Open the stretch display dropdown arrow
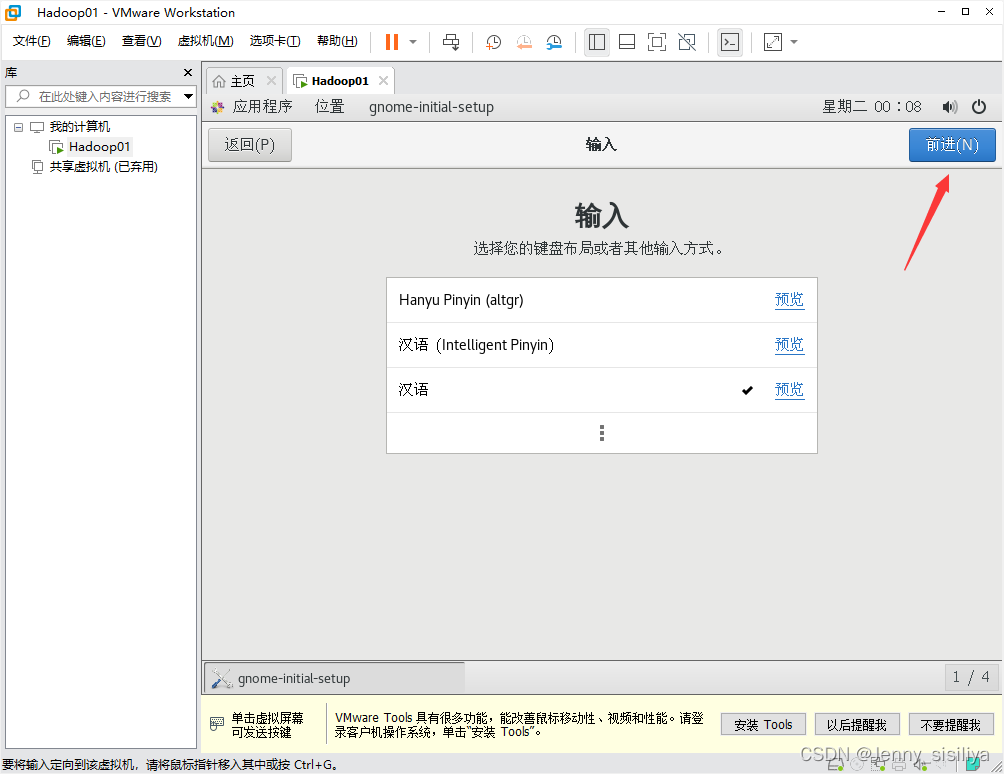Viewport: 1004px width, 774px height. coord(794,42)
